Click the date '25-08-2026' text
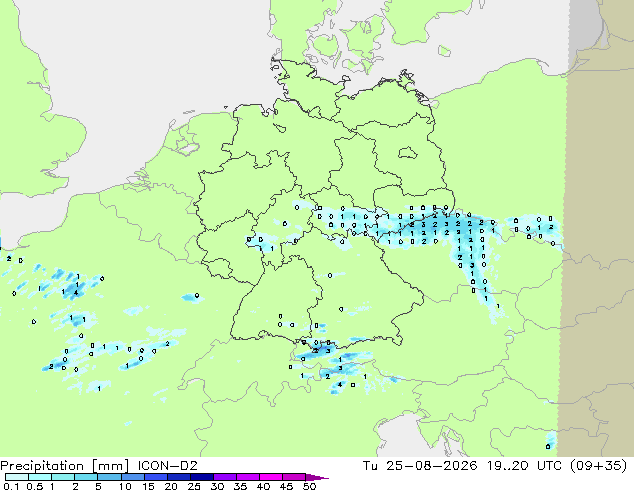 coord(431,466)
